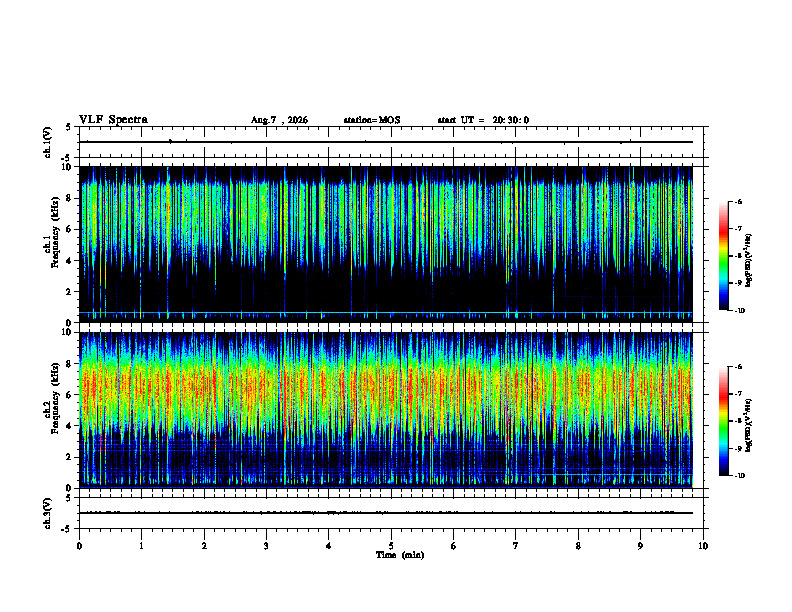Select the ch.1 color bar units label

pyautogui.click(x=749, y=261)
